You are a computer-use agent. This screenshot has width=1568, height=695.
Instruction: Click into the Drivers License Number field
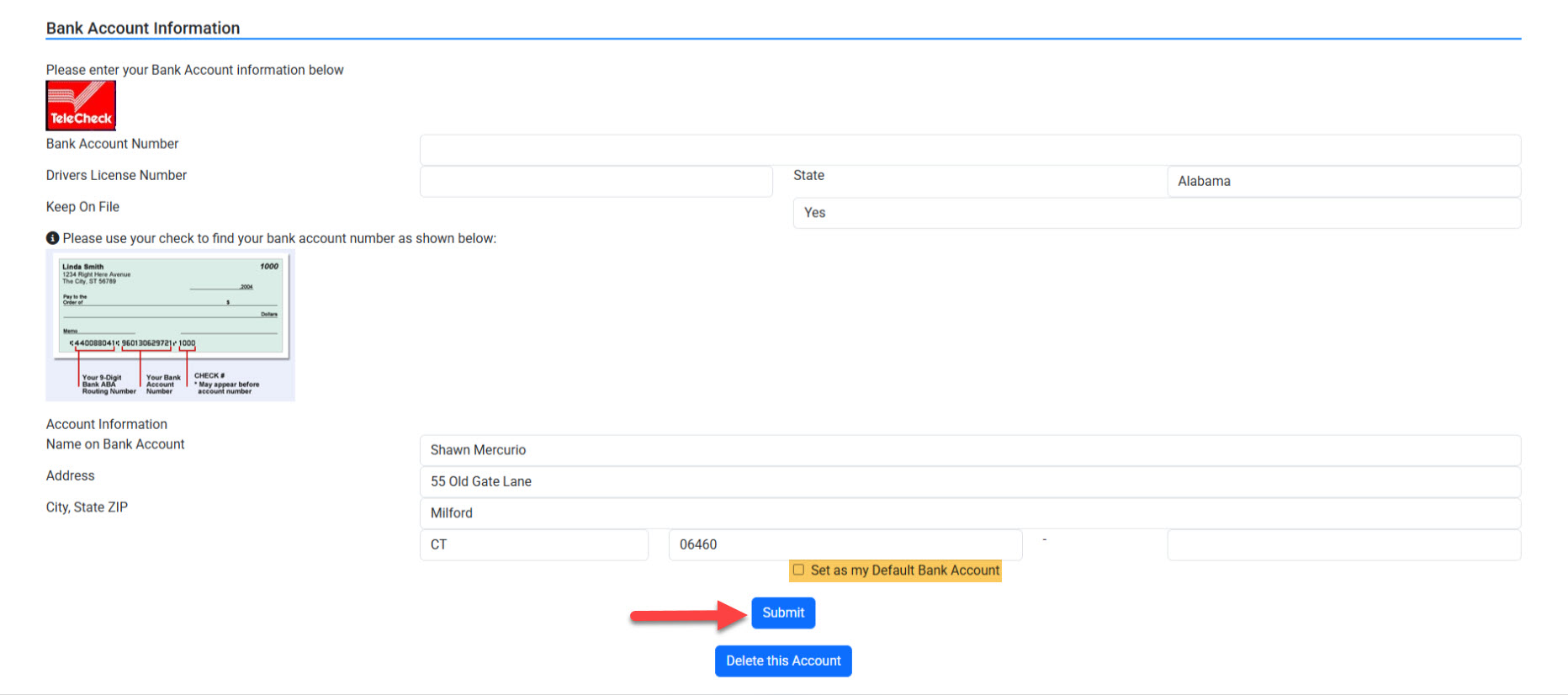(x=596, y=182)
